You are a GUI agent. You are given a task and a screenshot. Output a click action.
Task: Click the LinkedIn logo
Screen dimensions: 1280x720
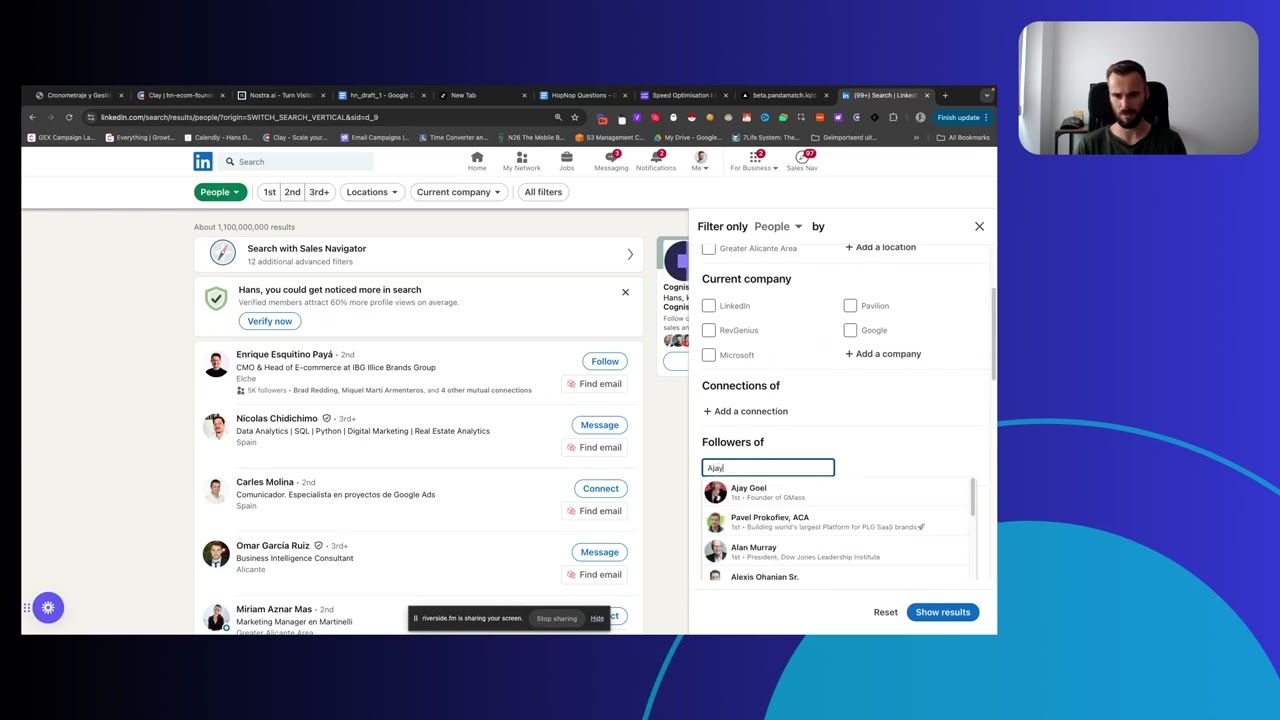click(203, 162)
